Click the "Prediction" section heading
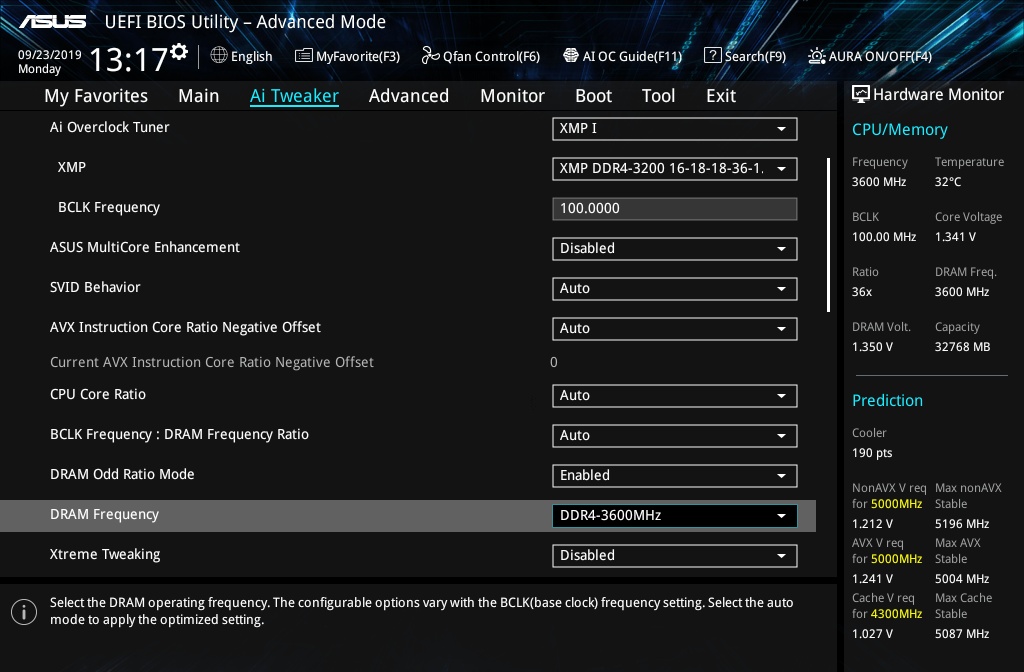The height and width of the screenshot is (672, 1024). point(888,400)
